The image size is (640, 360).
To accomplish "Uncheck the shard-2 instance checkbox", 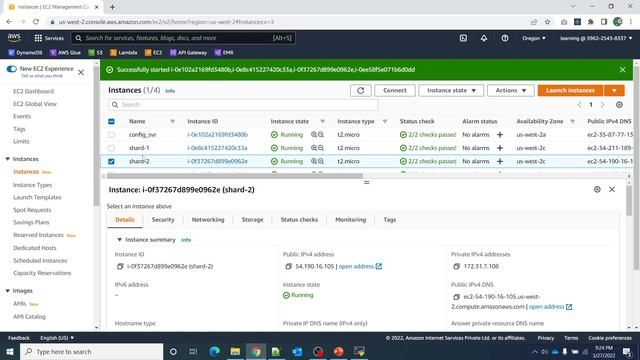I will click(111, 162).
